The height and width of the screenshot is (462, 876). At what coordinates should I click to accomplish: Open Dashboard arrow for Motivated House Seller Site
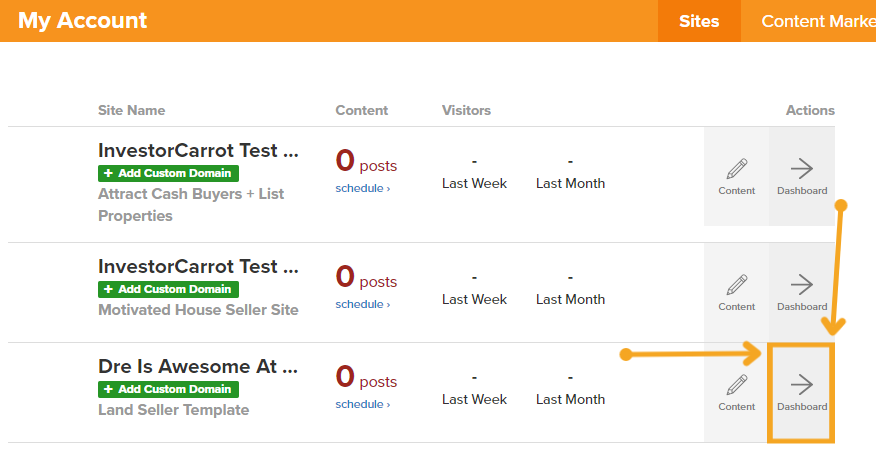(x=802, y=293)
